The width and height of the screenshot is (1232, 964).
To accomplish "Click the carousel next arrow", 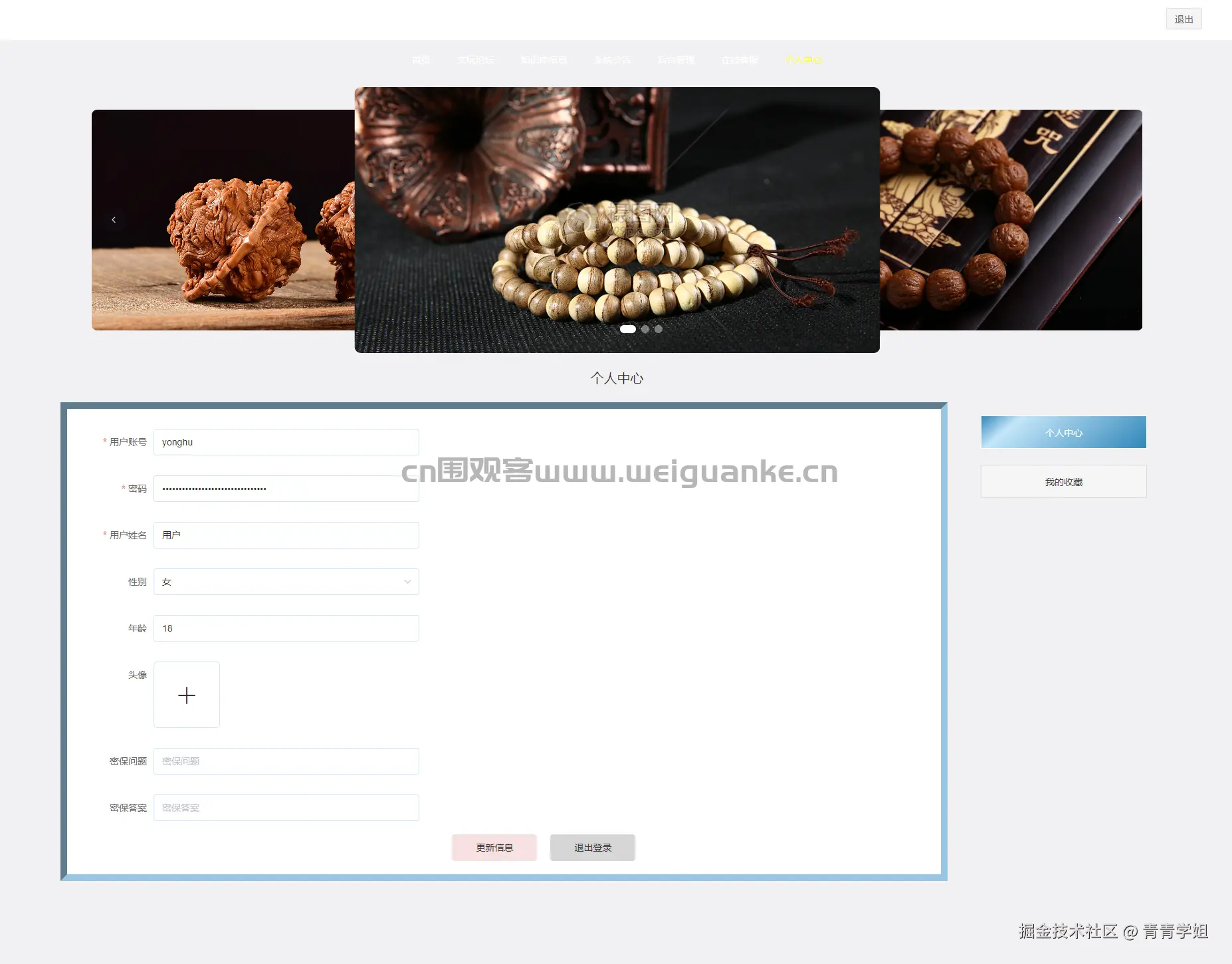I will pos(1120,219).
